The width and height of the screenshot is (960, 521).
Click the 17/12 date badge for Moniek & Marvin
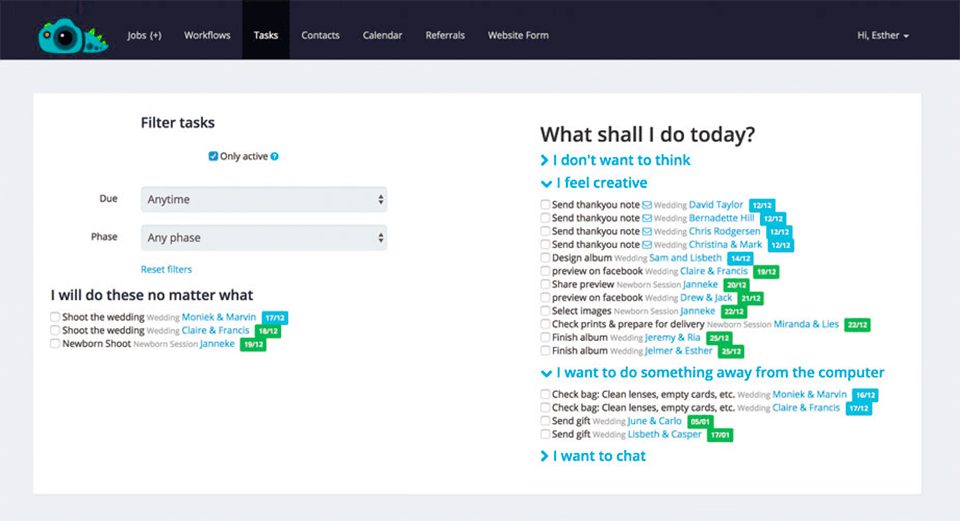tap(274, 318)
